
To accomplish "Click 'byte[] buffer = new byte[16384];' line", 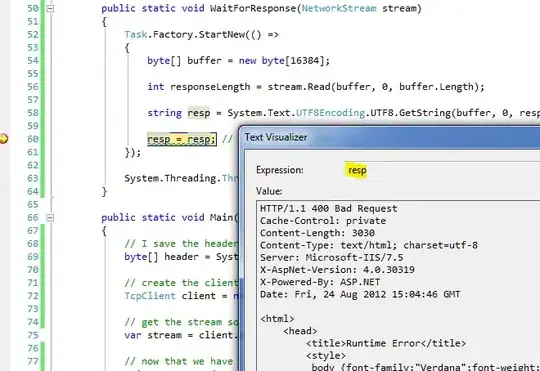I will pyautogui.click(x=238, y=61).
